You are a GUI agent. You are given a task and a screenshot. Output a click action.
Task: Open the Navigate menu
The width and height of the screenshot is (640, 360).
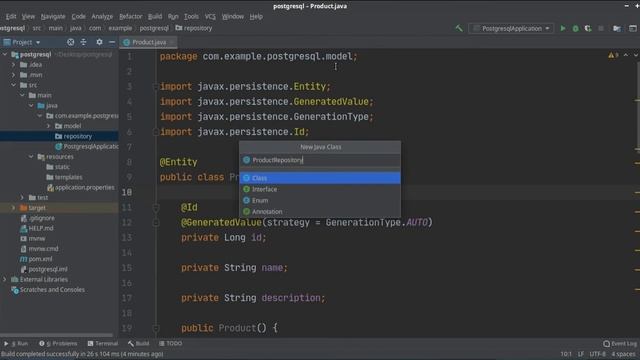pos(53,16)
